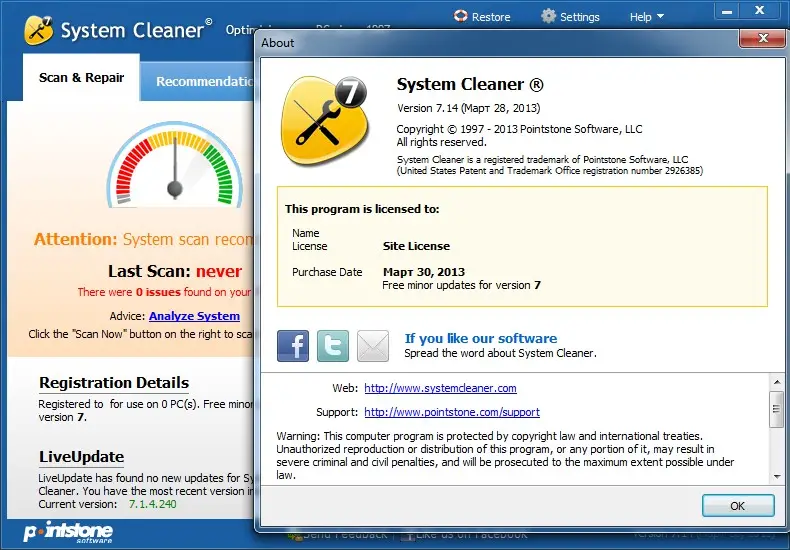Open the pointstone.com support link
The image size is (790, 550).
(x=452, y=412)
